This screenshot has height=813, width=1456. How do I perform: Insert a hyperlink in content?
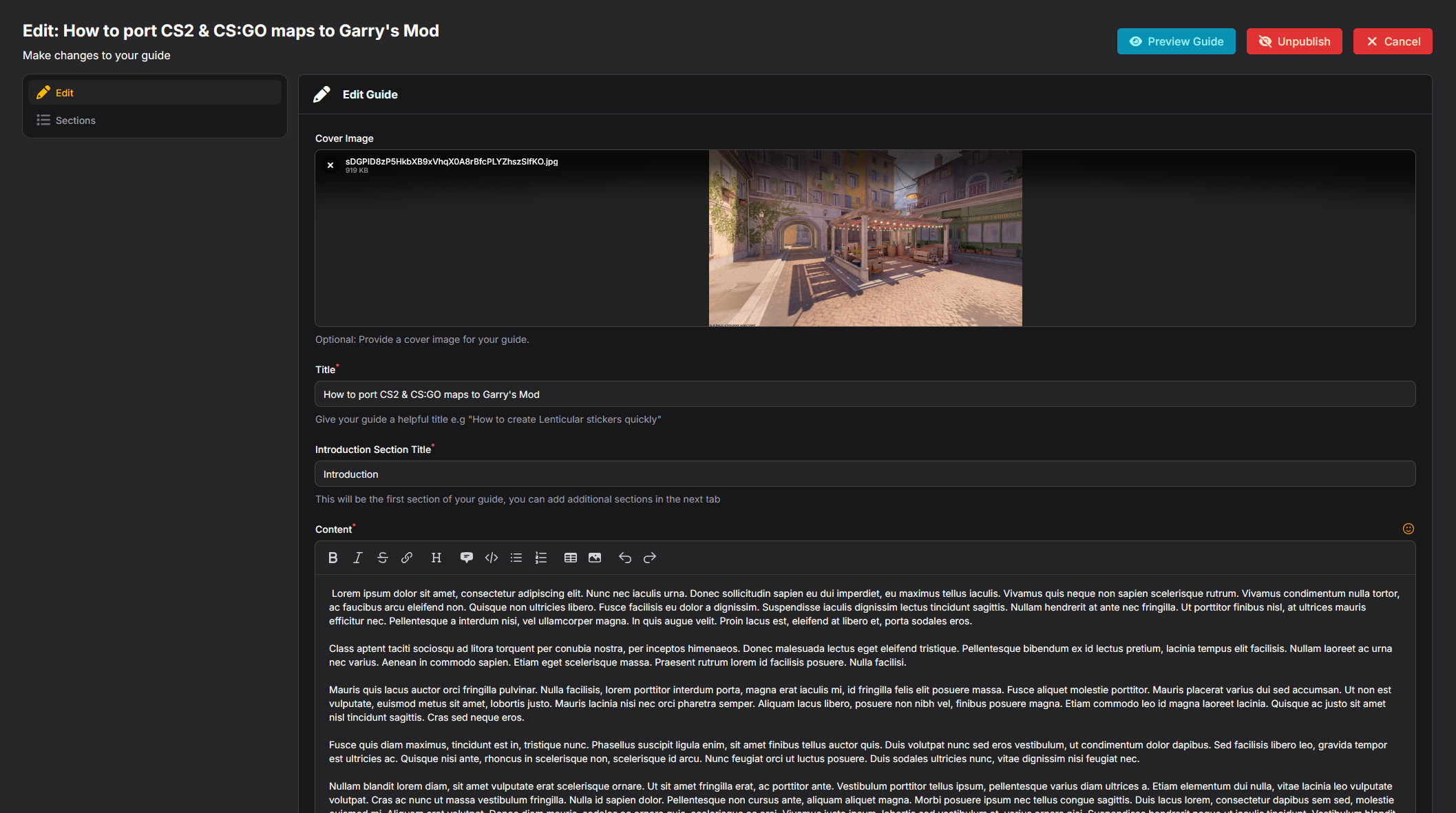click(x=407, y=558)
